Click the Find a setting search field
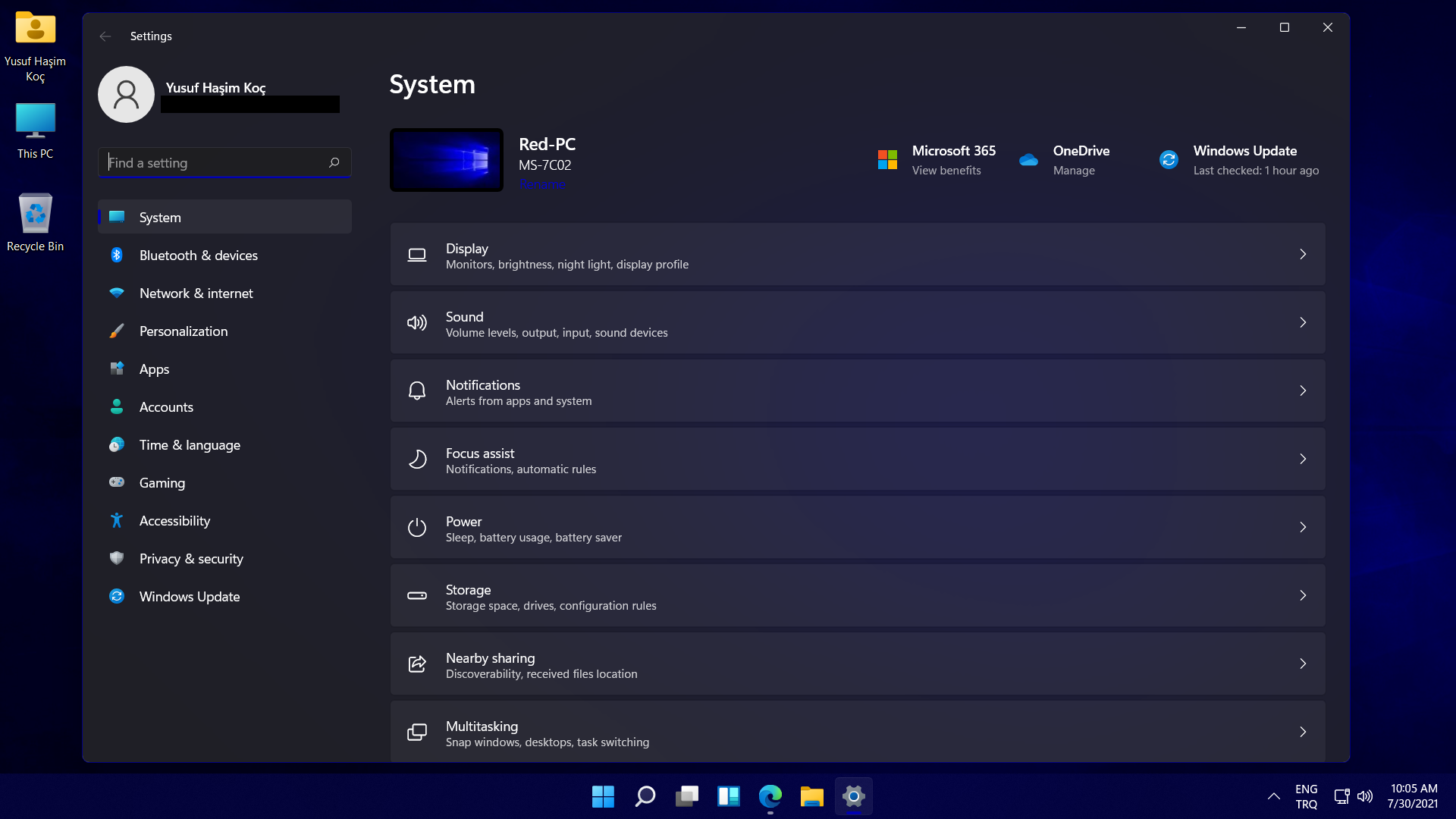Image resolution: width=1456 pixels, height=819 pixels. [x=212, y=163]
